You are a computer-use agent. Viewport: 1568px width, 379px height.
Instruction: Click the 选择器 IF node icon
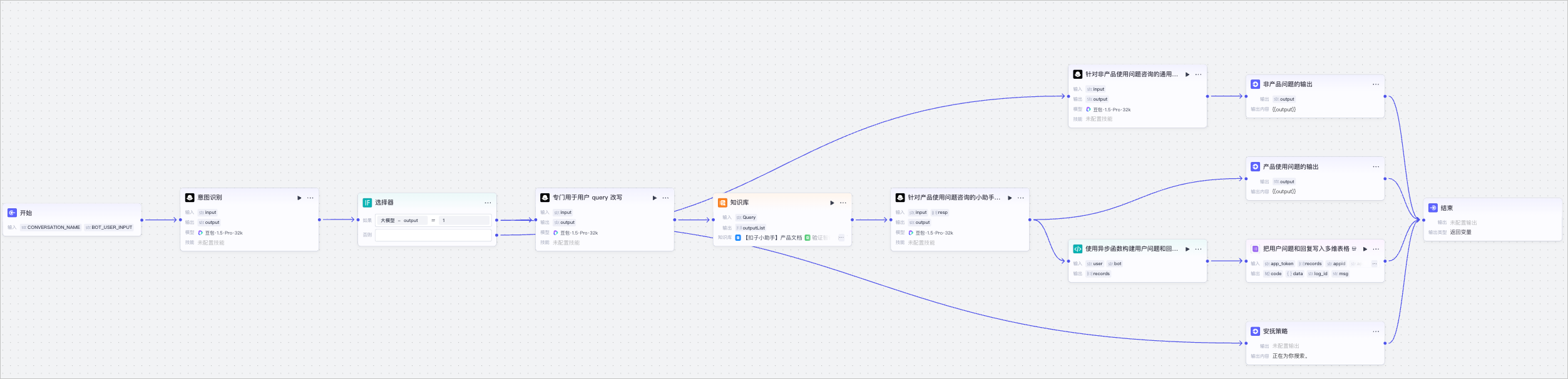coord(367,203)
